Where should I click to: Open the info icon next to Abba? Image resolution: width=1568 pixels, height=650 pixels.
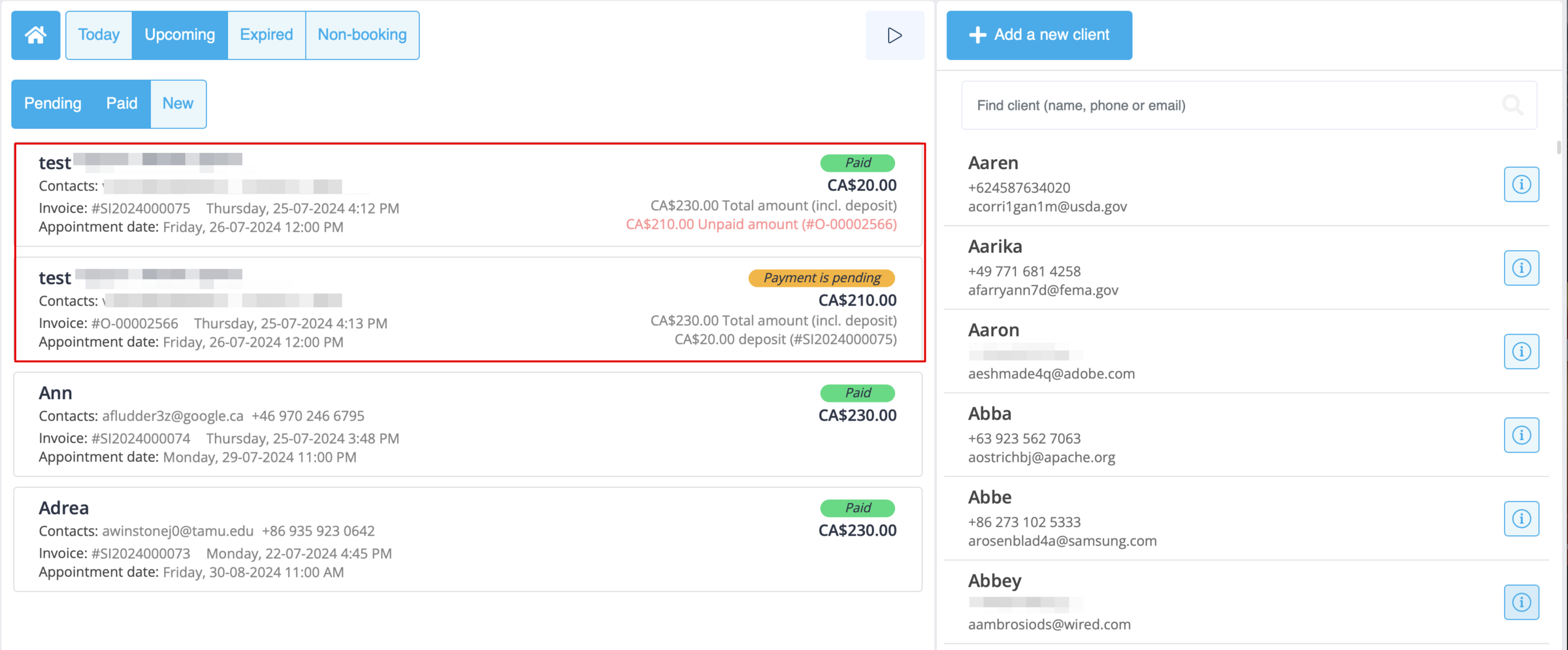click(x=1522, y=435)
